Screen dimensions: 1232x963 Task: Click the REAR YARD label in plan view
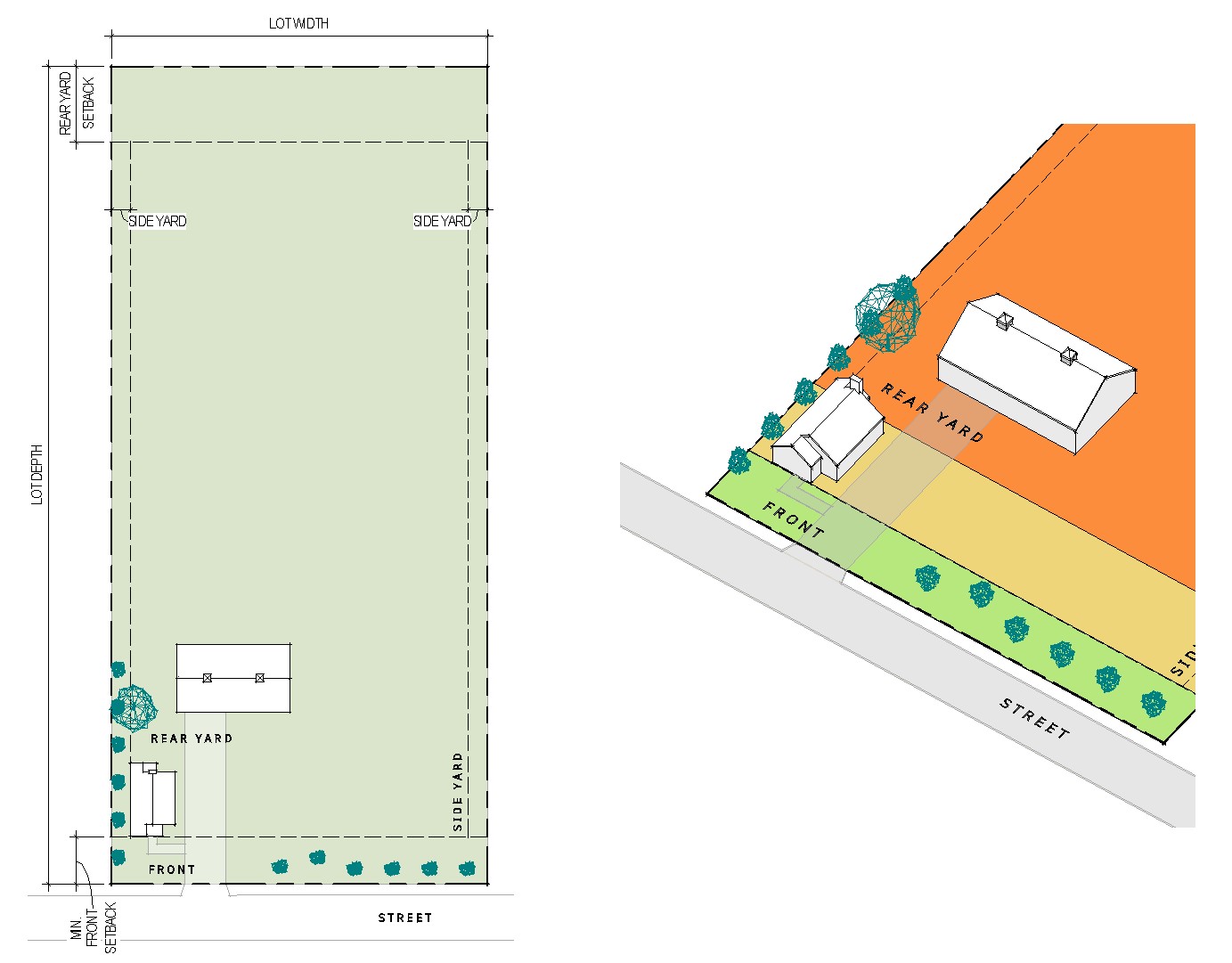(192, 739)
